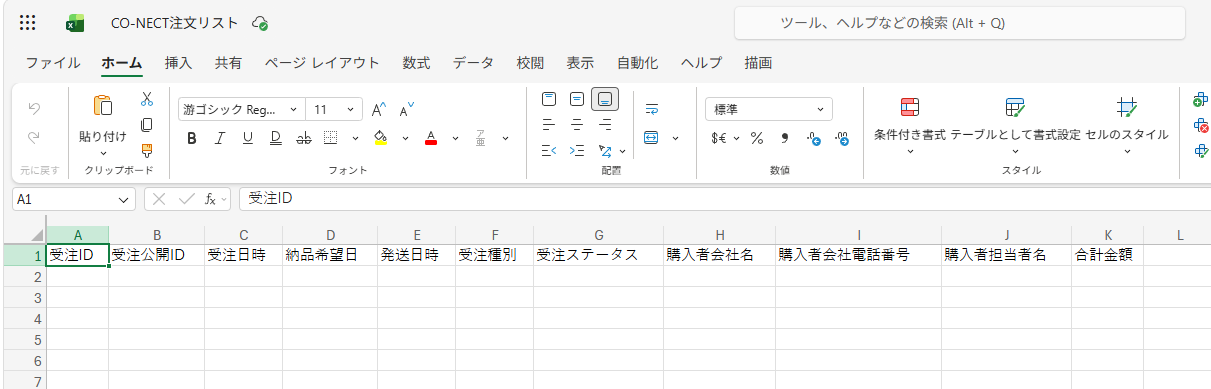Toggle bold formatting

[x=191, y=138]
